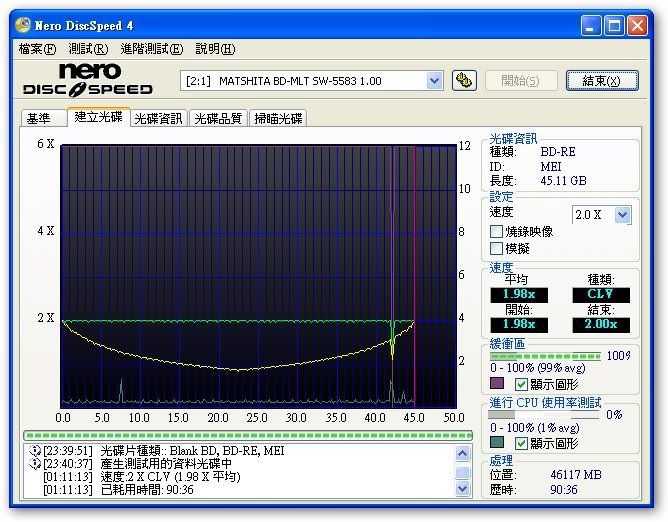Open the 測試(R) menu
Screen dimensions: 668x522
click(88, 49)
